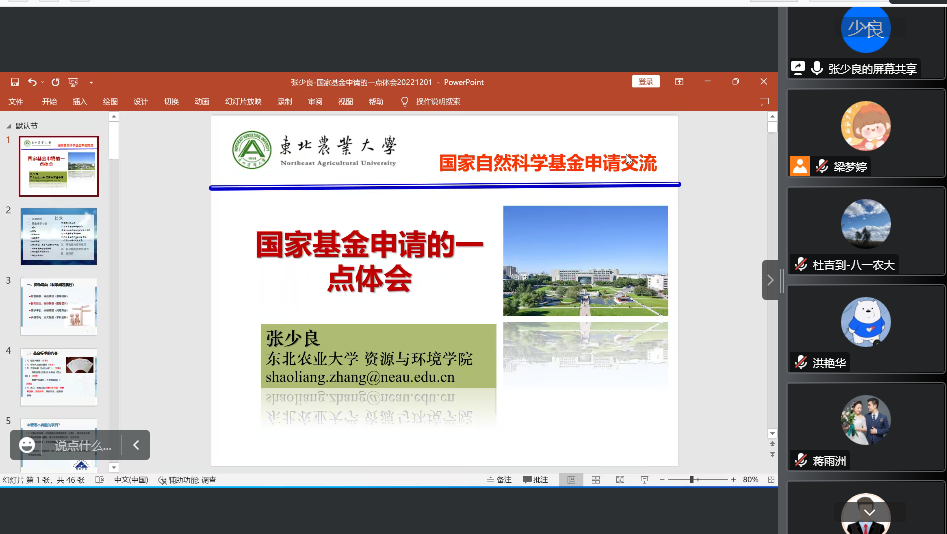Viewport: 947px width, 534px height.
Task: Click the 登录 sign-in button
Action: point(646,82)
